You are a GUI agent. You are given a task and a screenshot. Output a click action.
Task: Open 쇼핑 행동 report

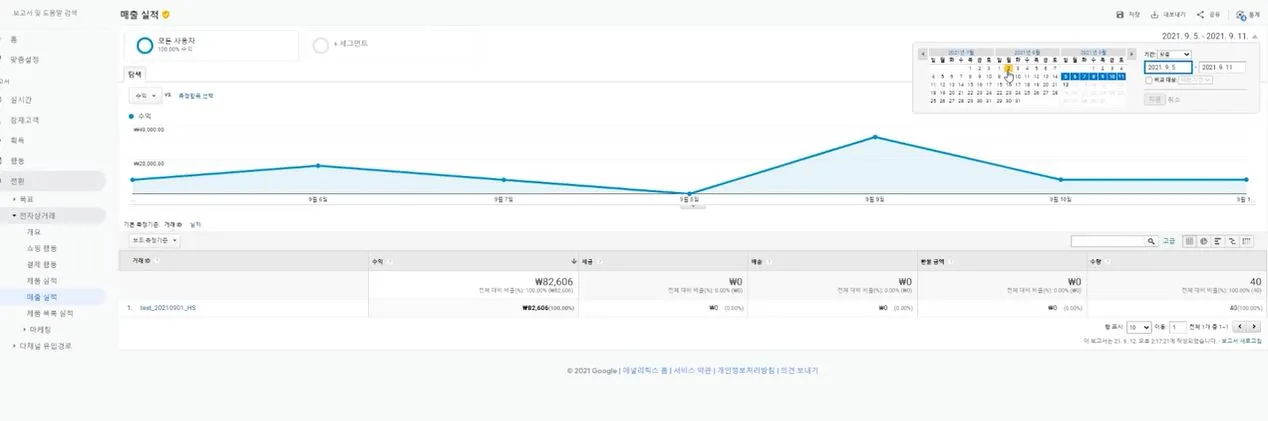(42, 248)
